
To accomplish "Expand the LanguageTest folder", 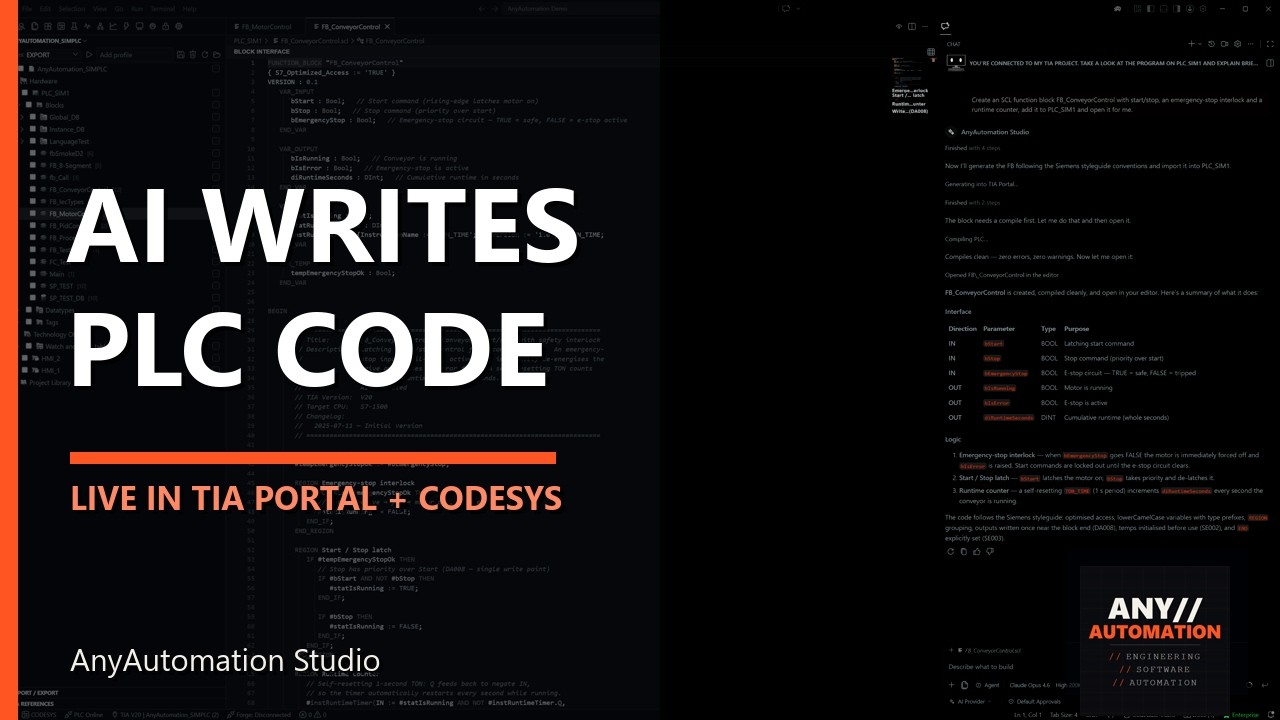I will tap(23, 141).
